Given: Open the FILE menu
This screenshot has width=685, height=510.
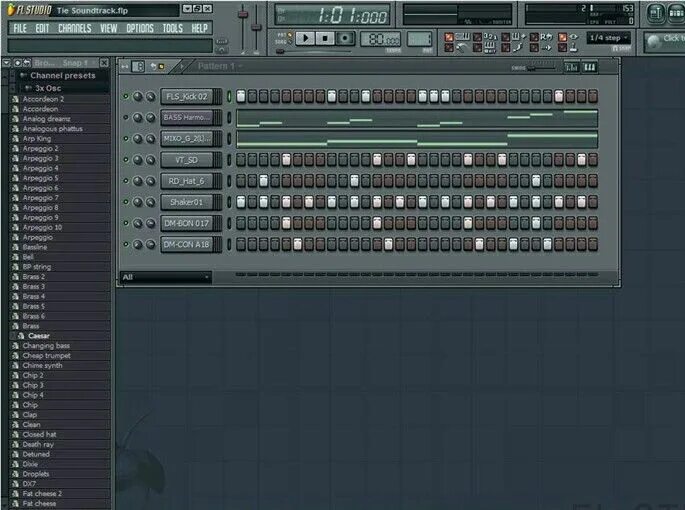Looking at the screenshot, I should [x=20, y=28].
